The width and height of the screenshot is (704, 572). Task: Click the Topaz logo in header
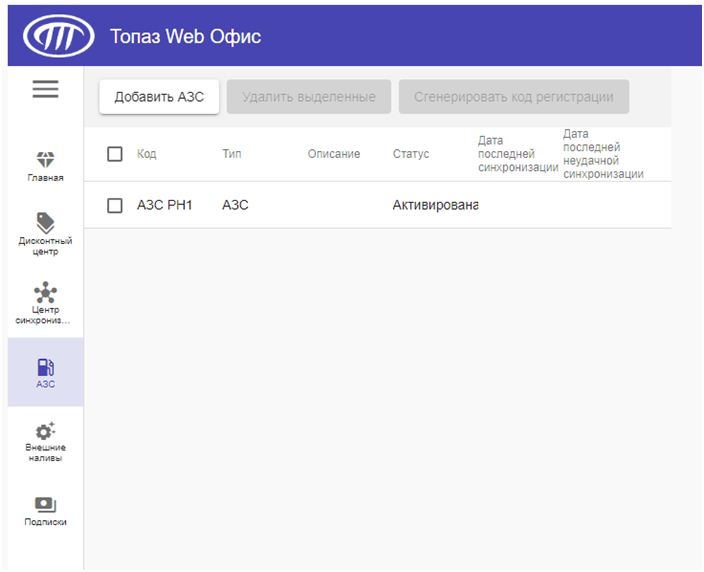58,36
